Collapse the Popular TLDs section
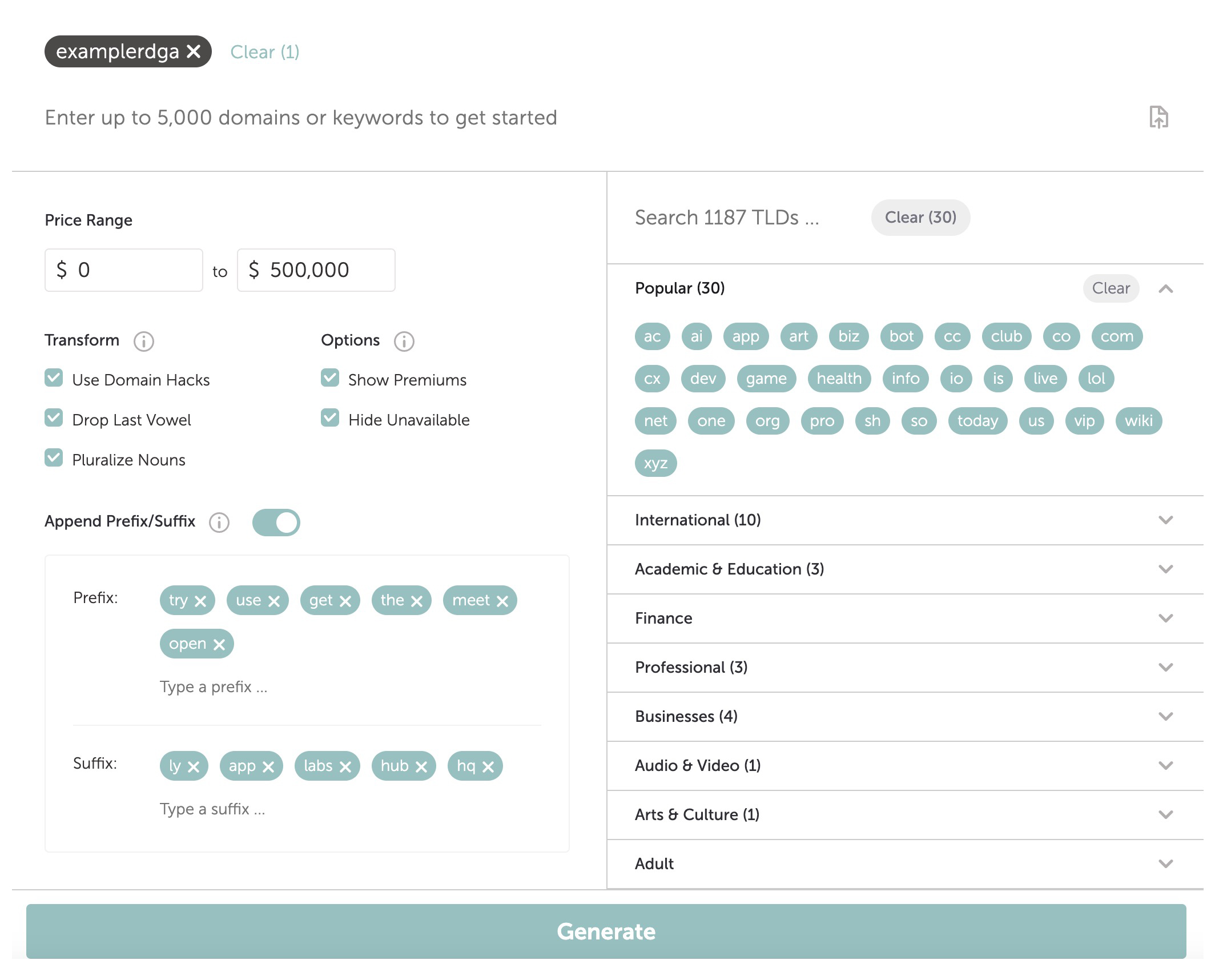 pyautogui.click(x=1165, y=289)
